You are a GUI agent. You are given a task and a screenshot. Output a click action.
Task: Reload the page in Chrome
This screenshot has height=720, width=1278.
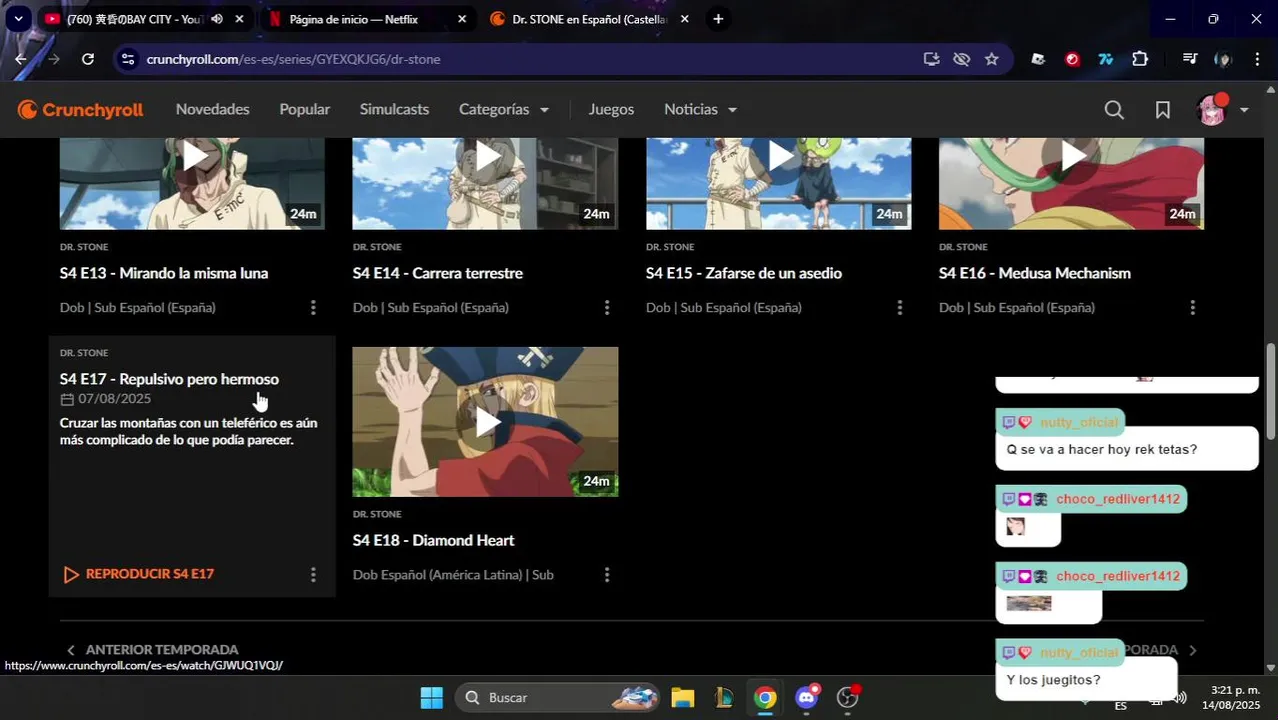click(88, 59)
